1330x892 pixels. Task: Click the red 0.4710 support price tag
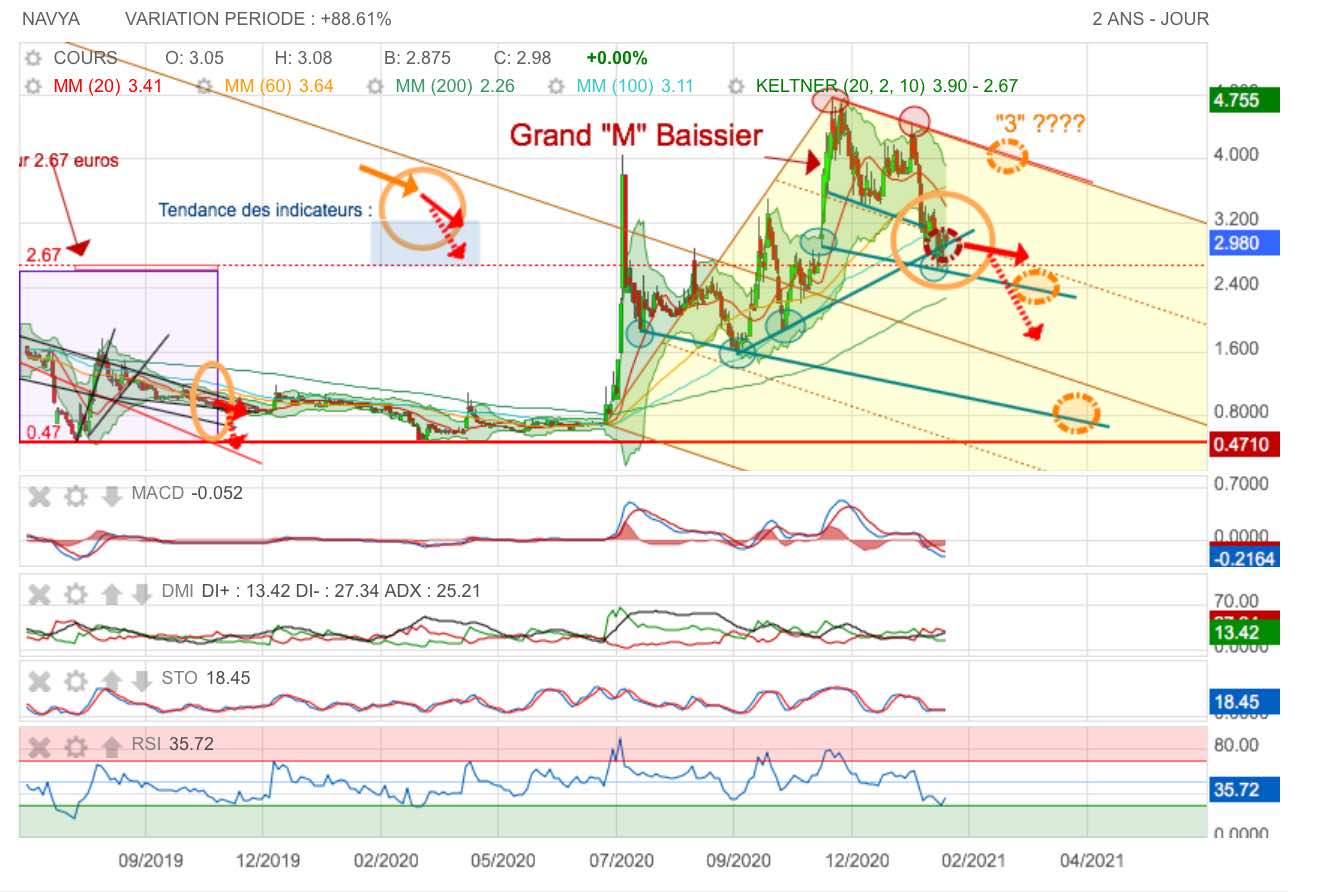[x=1245, y=443]
